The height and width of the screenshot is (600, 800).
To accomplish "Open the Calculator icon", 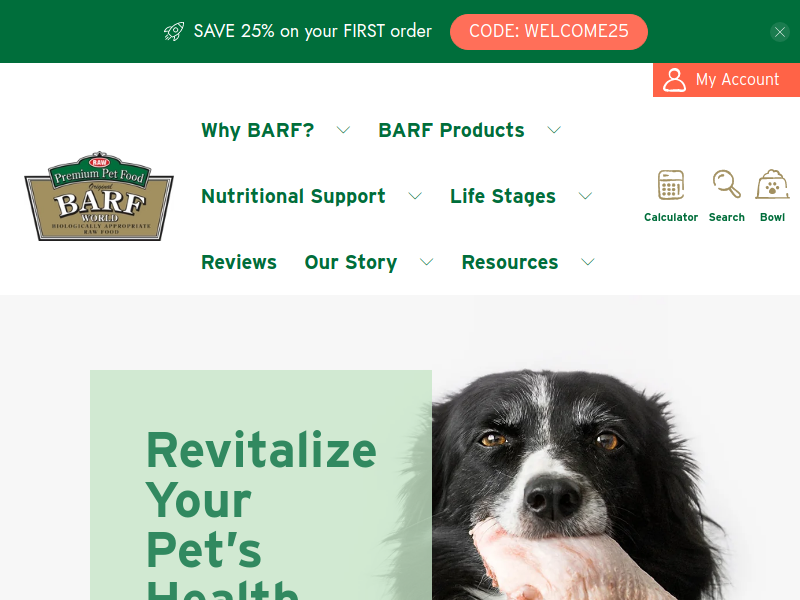I will [x=670, y=185].
